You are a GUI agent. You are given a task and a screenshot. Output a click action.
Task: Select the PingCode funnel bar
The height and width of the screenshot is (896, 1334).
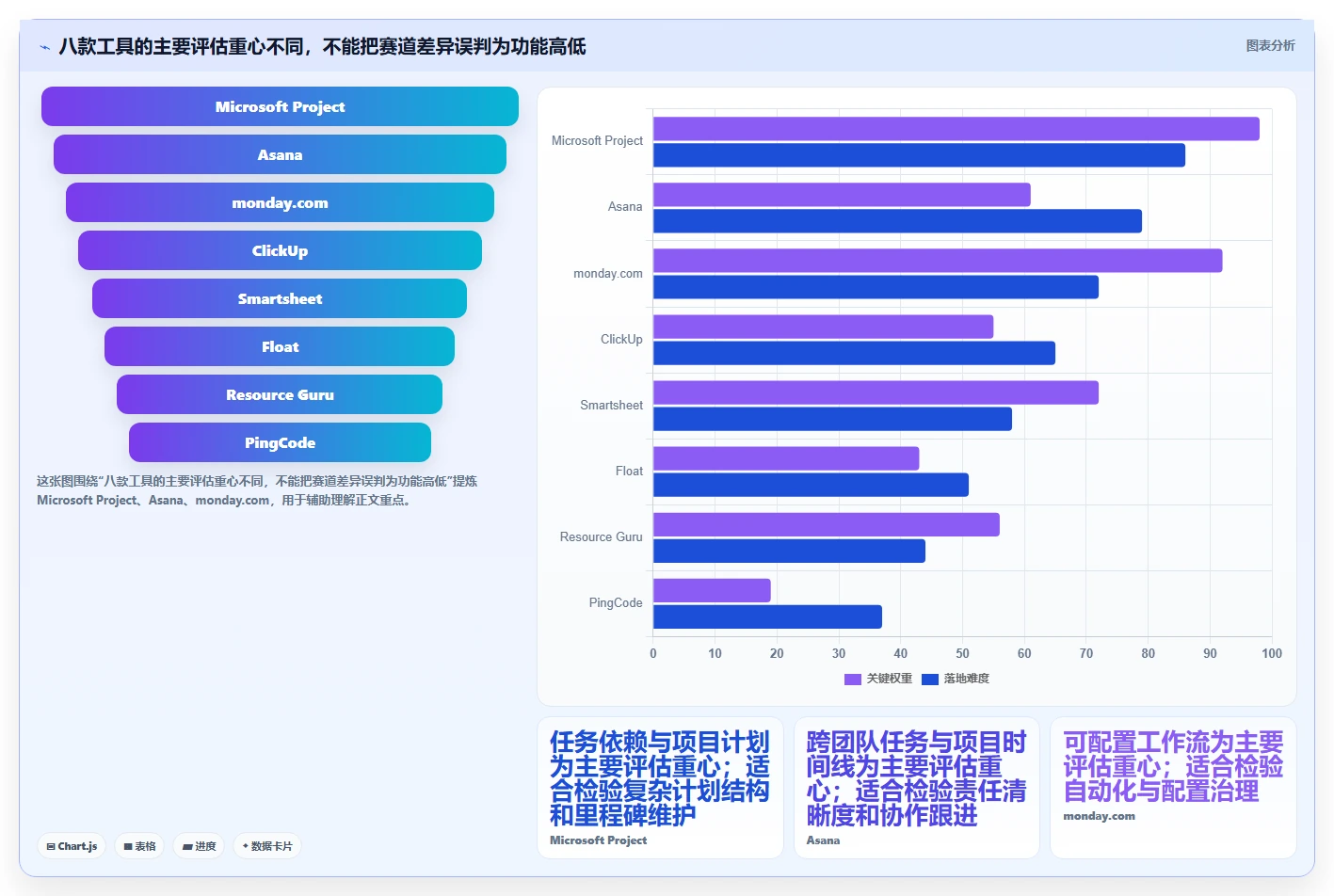pos(280,442)
